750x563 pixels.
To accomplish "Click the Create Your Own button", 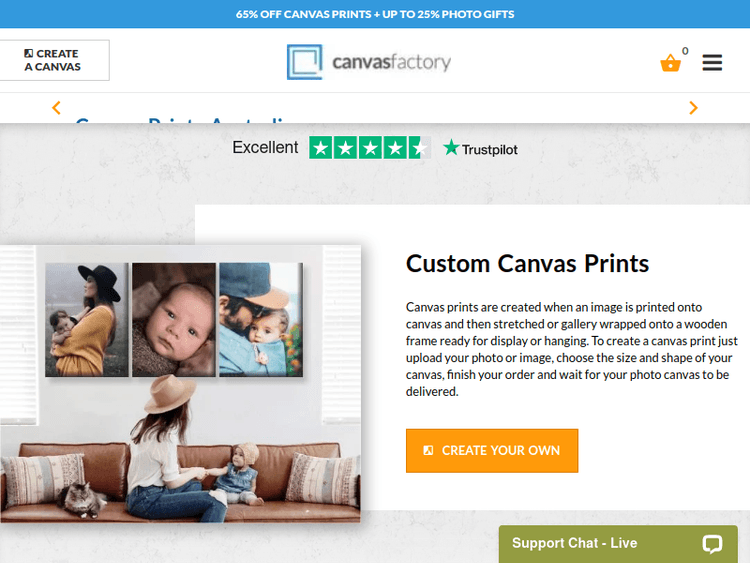I will (x=492, y=451).
